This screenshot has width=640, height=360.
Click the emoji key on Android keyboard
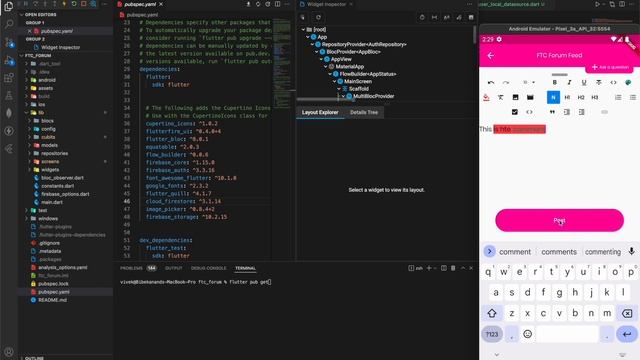[527, 334]
